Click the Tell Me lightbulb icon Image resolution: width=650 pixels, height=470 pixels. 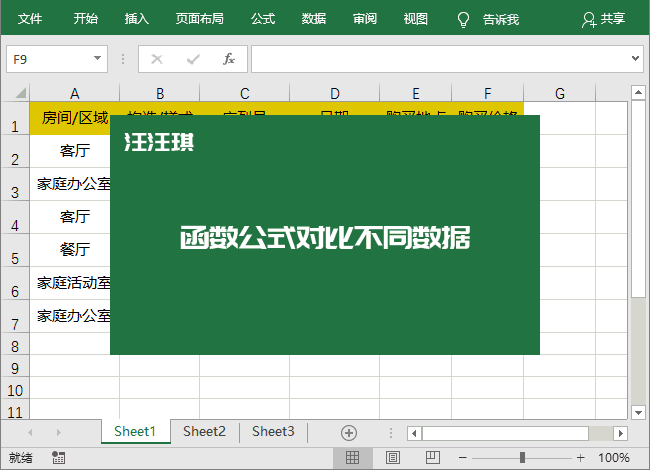(463, 19)
